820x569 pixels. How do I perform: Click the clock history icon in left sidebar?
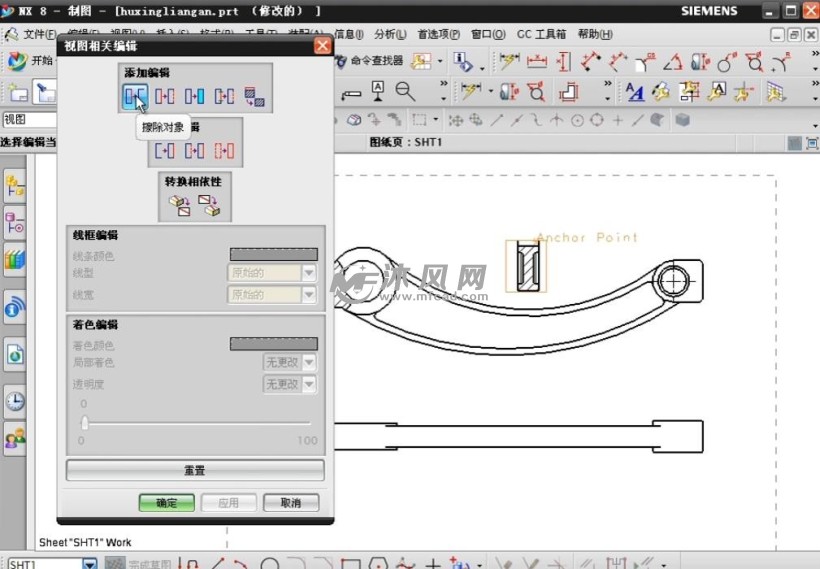[x=15, y=402]
